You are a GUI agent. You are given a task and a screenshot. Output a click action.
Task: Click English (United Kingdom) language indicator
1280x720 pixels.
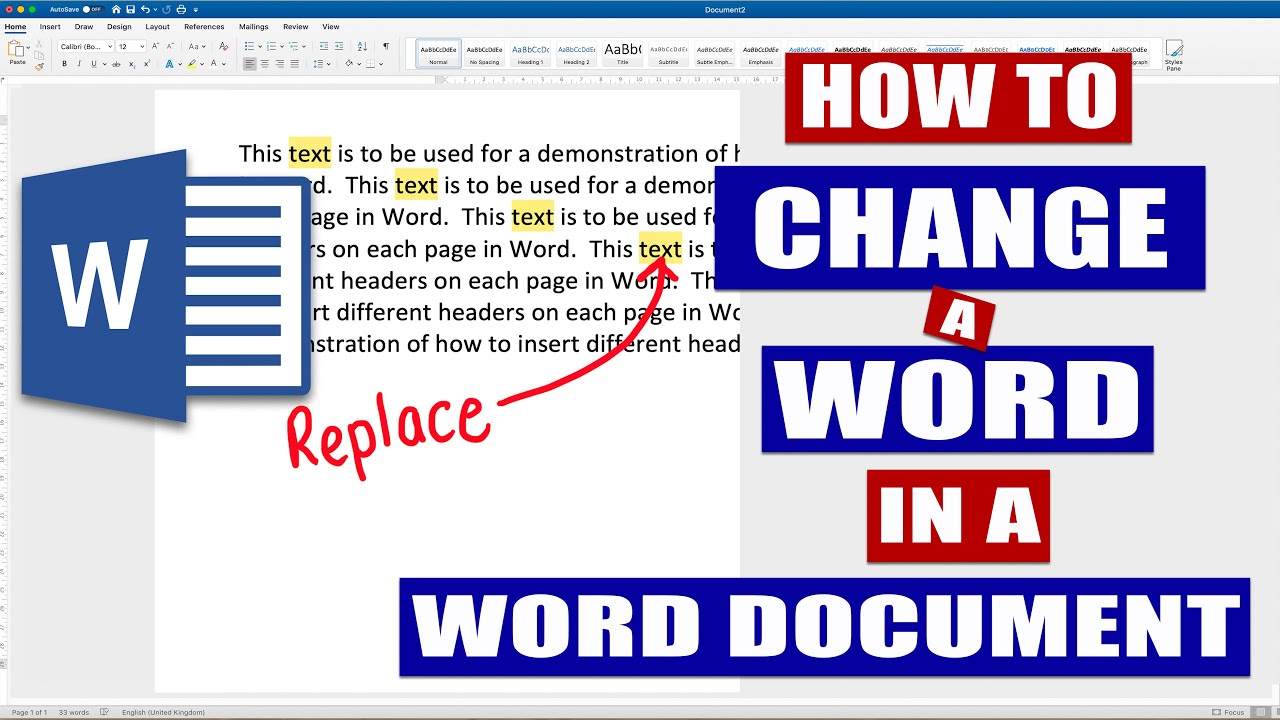click(164, 712)
